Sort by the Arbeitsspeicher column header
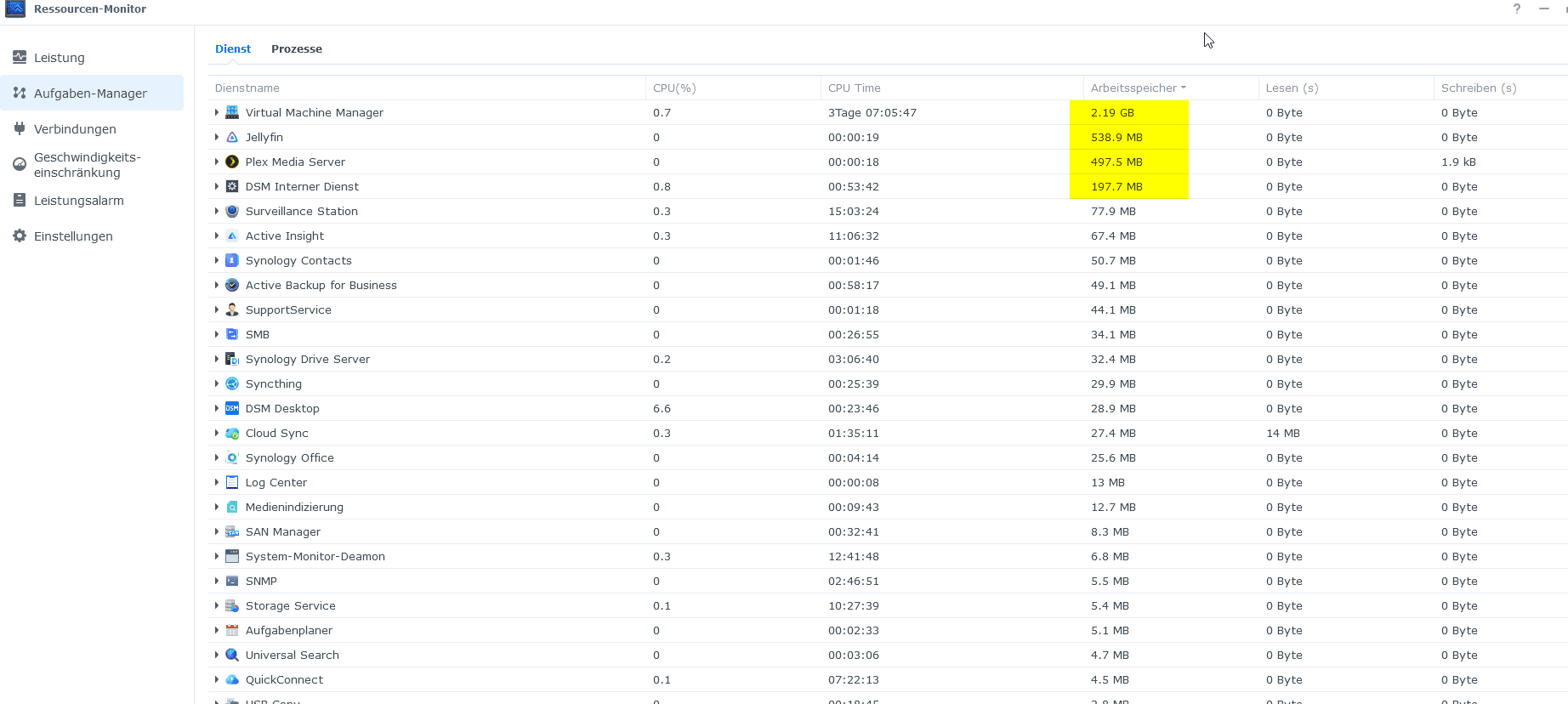The image size is (1568, 704). pyautogui.click(x=1171, y=88)
